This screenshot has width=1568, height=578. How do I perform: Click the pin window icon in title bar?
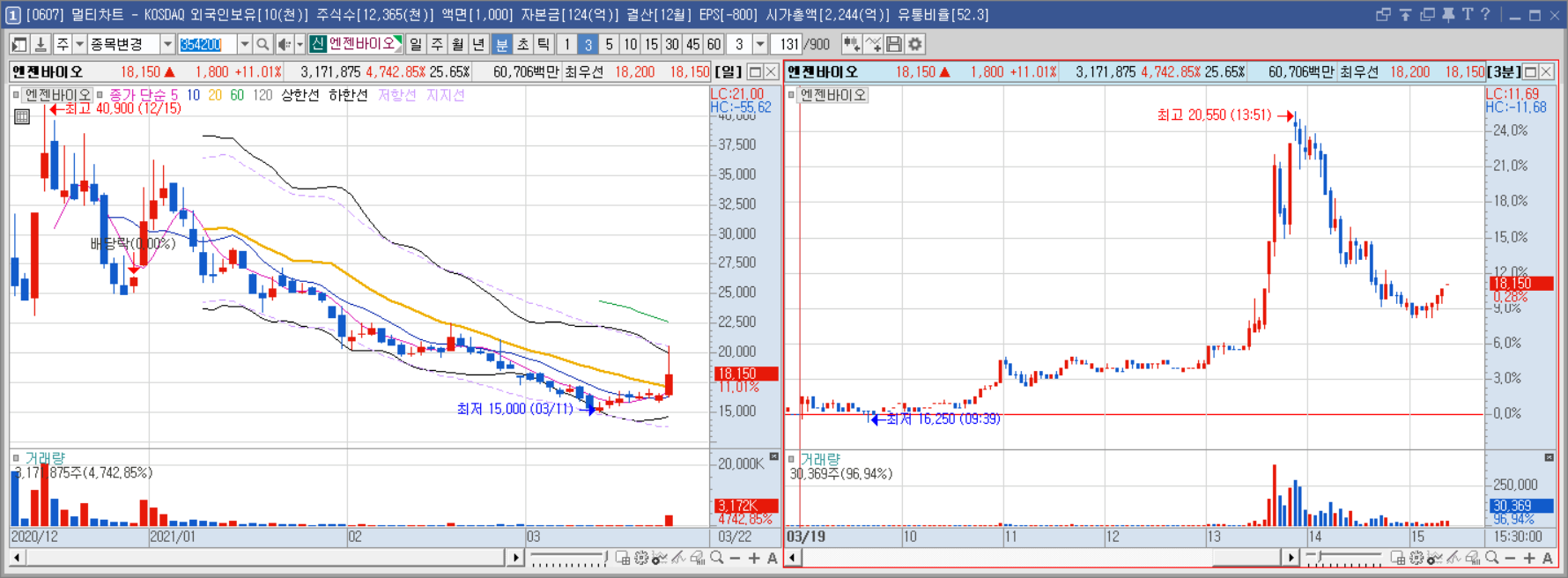pos(1448,15)
